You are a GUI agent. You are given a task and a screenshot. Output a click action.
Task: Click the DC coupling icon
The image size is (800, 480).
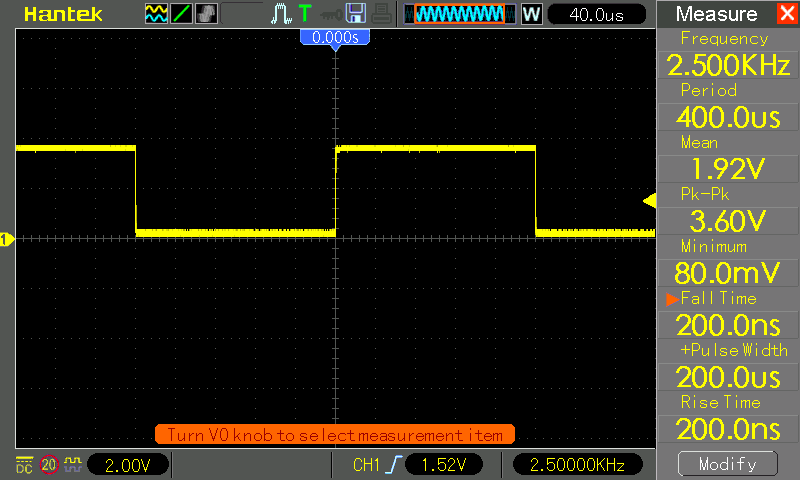click(x=24, y=464)
